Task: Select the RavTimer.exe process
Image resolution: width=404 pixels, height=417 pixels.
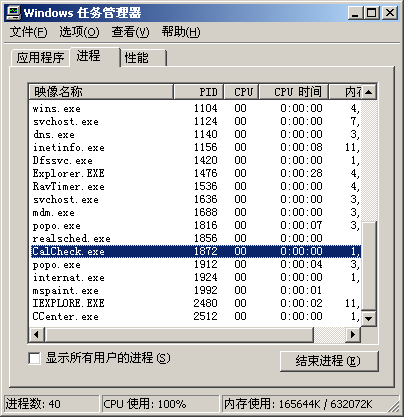Action: (196, 186)
